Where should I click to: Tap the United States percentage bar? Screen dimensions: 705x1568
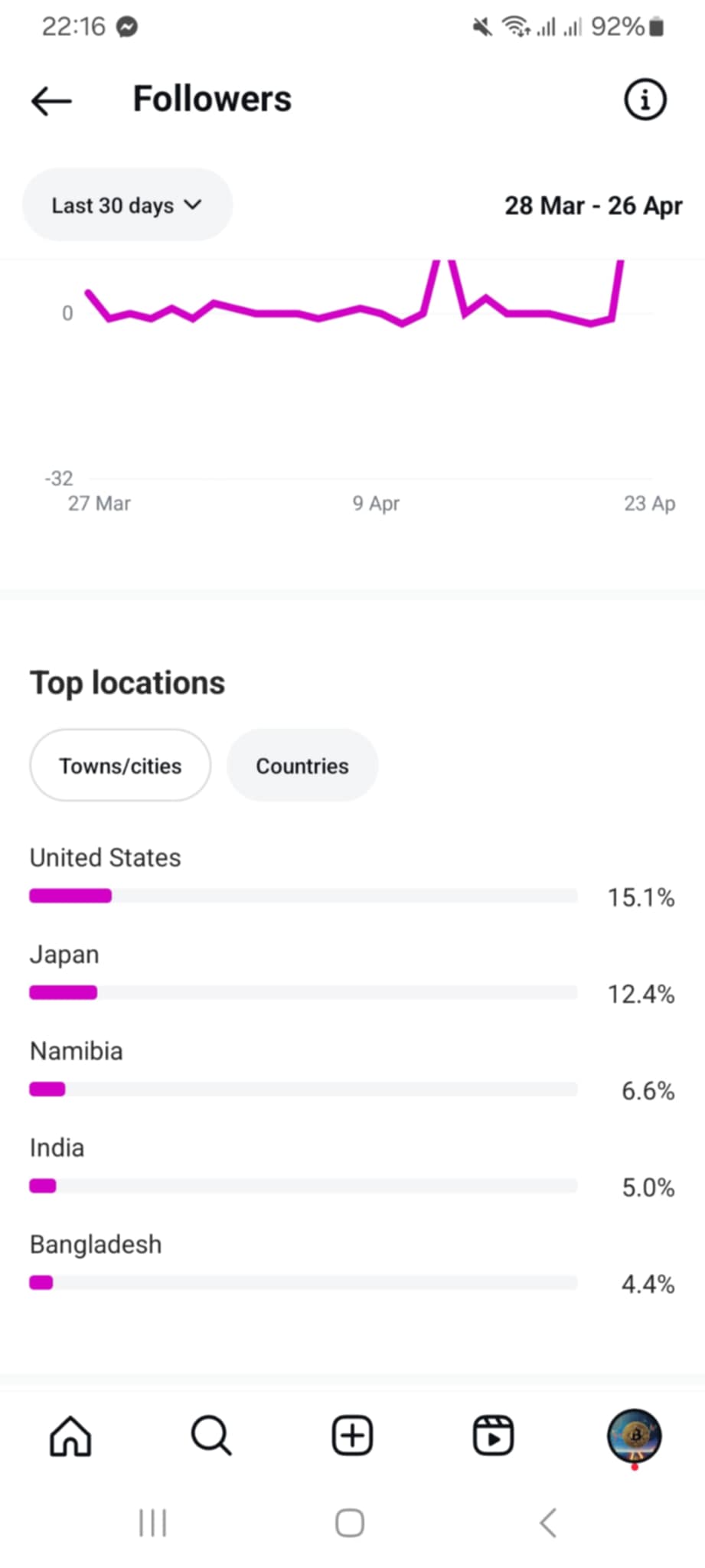(x=303, y=896)
